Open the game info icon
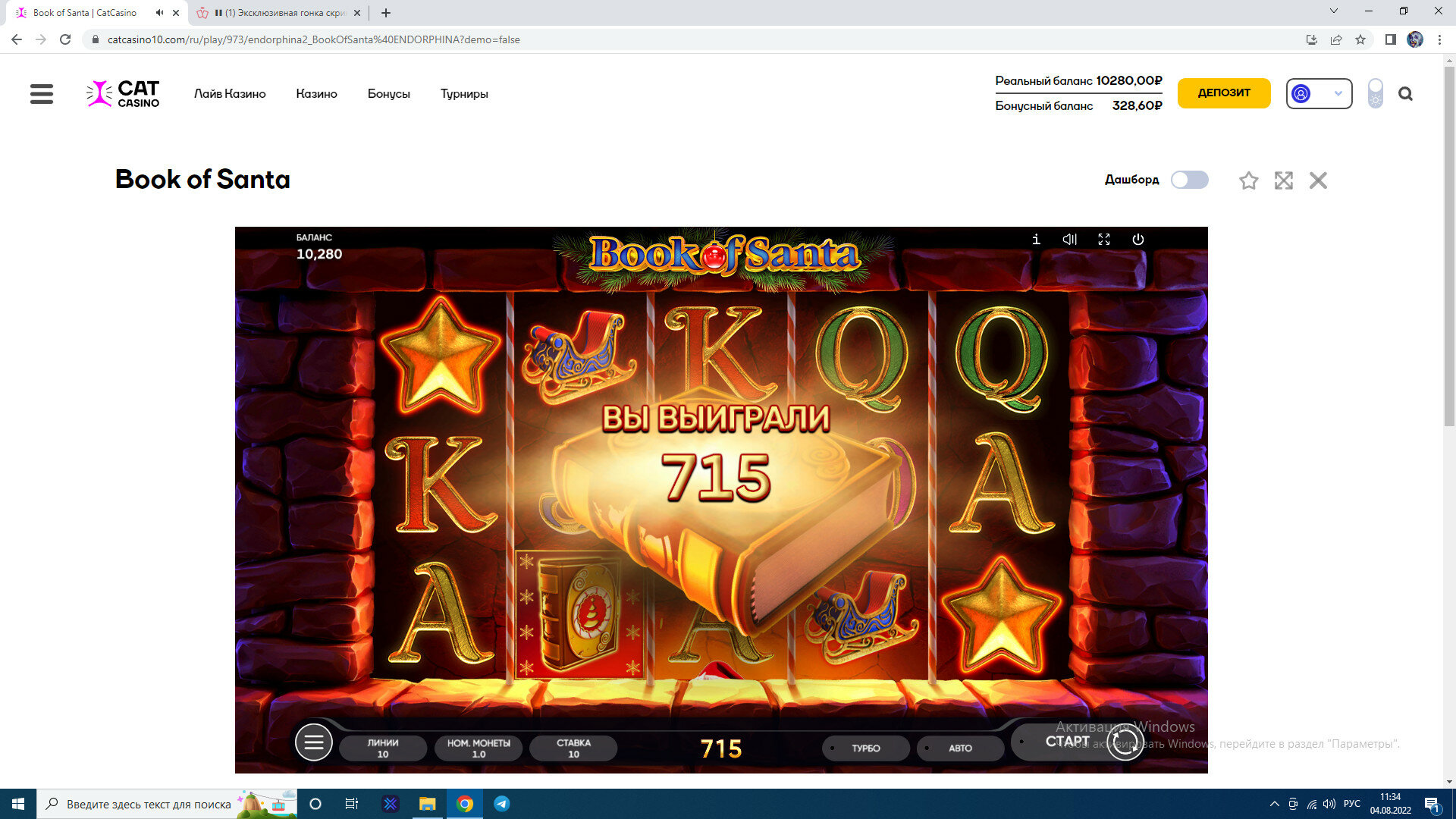1456x819 pixels. (x=1036, y=240)
